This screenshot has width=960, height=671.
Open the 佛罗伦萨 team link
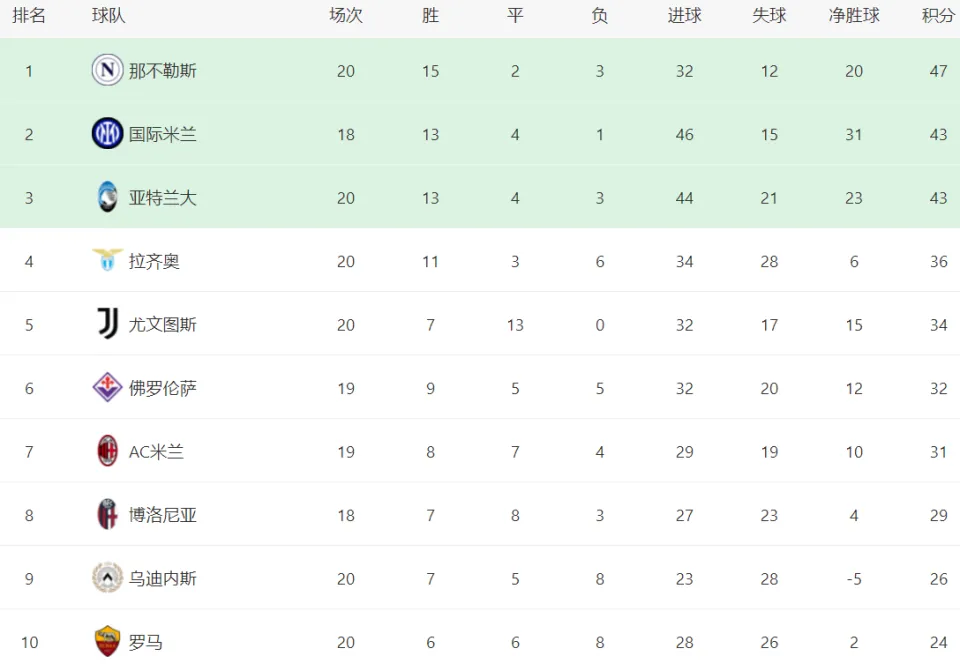click(x=163, y=388)
